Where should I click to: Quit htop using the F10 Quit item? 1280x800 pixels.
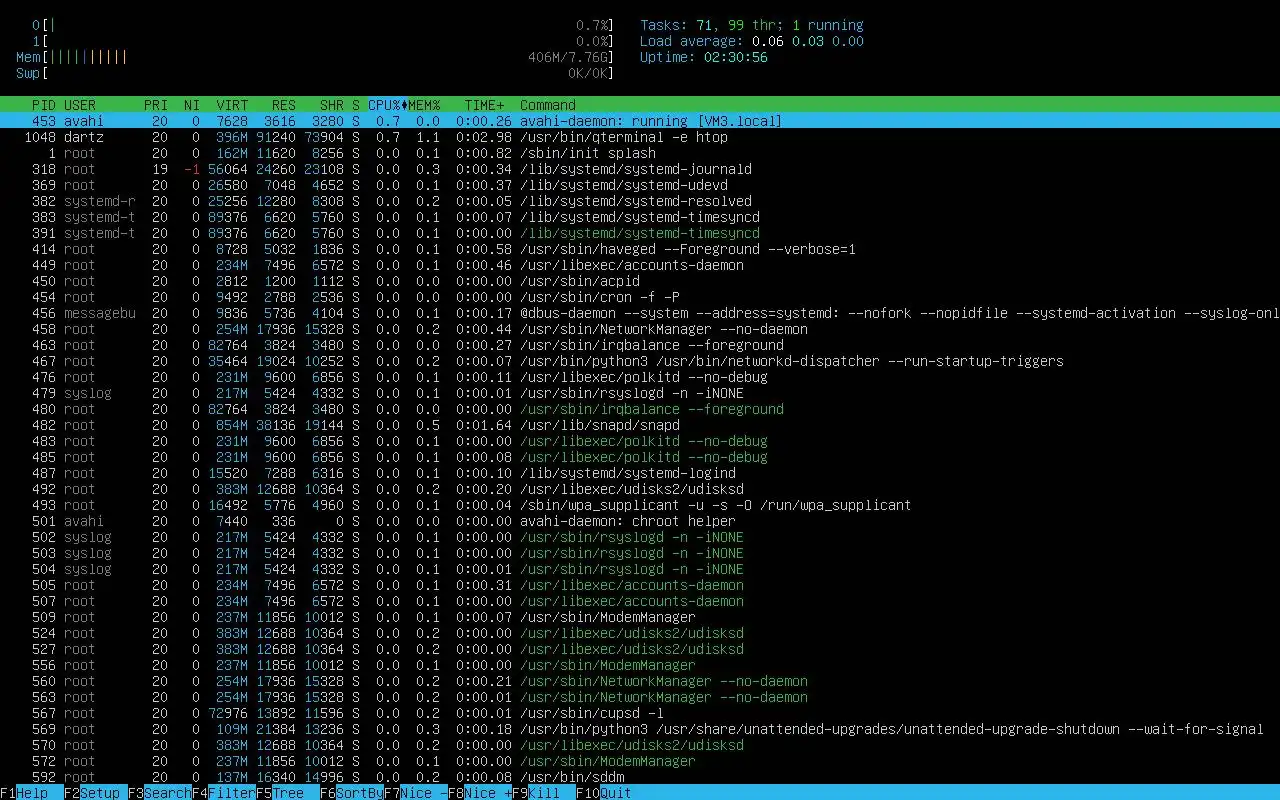click(x=604, y=793)
